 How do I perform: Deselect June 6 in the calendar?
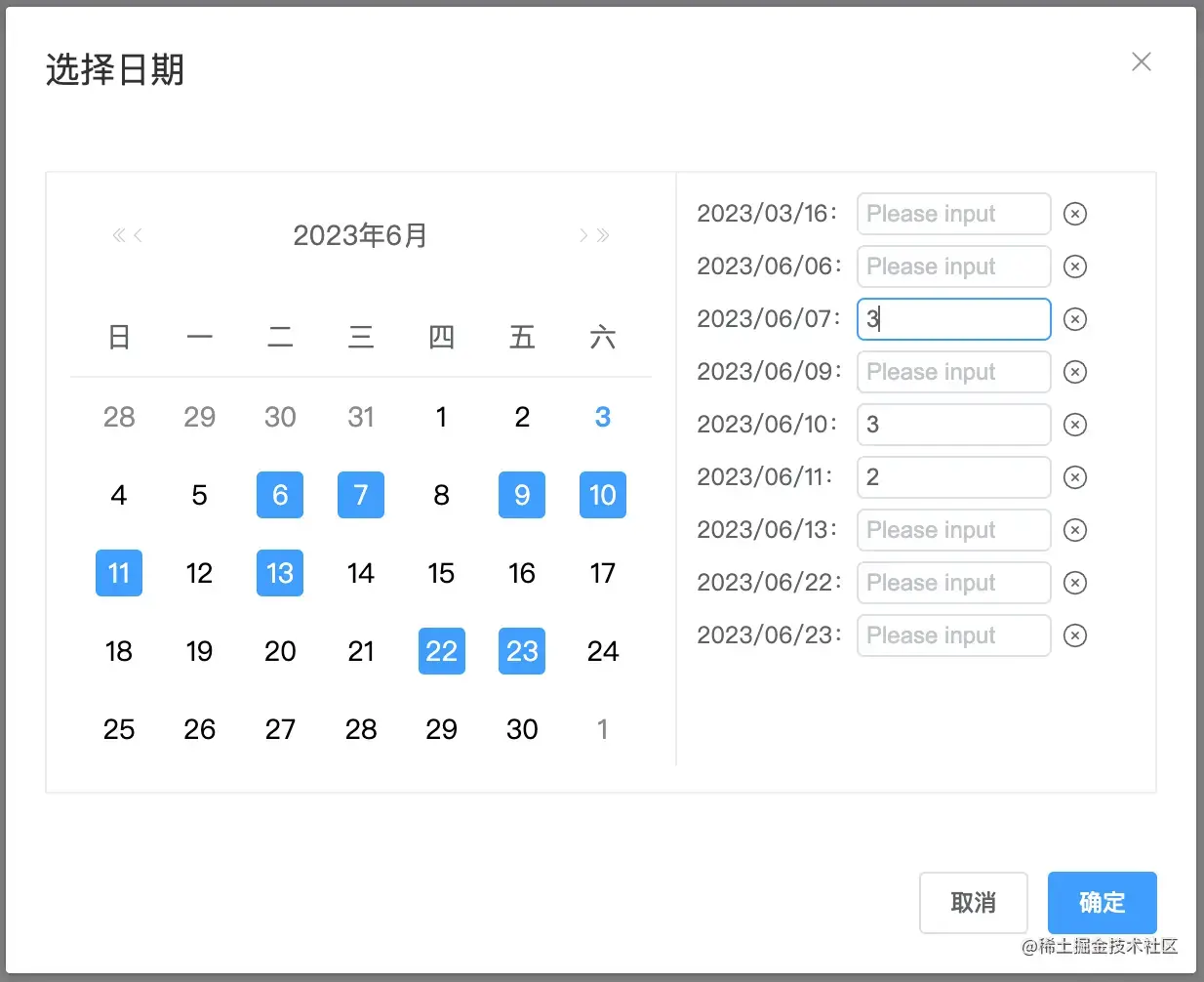tap(280, 495)
